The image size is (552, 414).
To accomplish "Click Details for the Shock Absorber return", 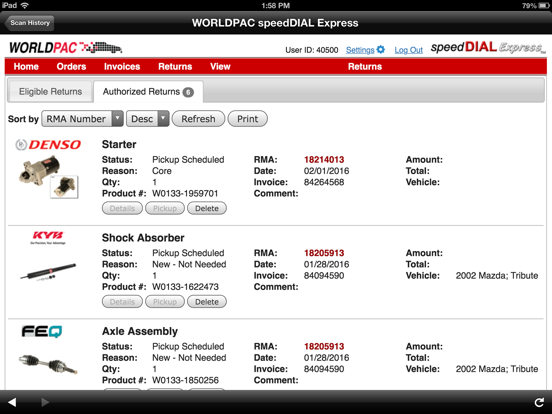I will coord(122,302).
